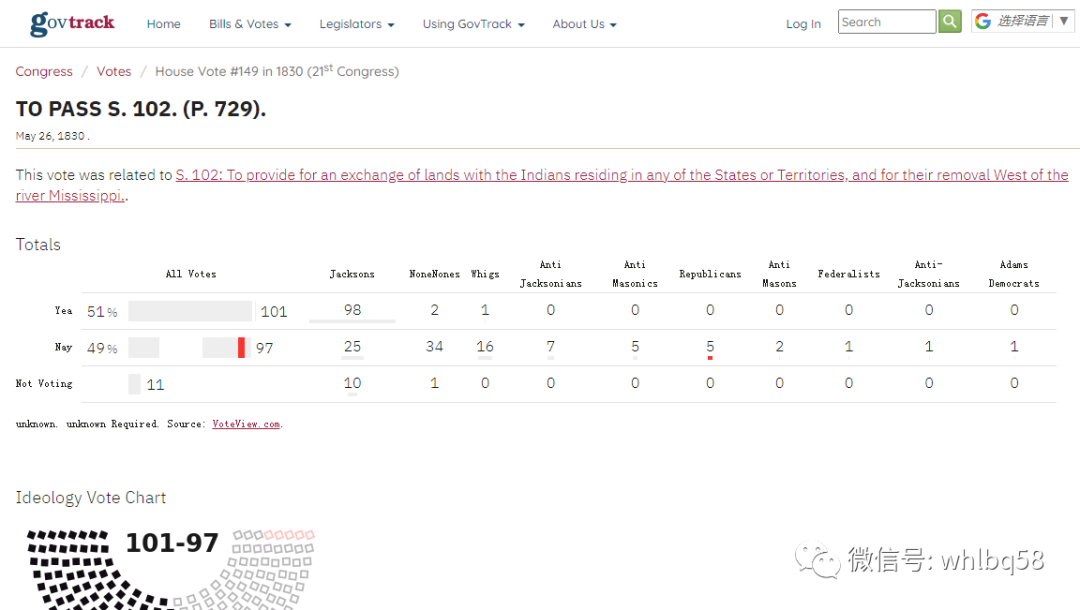Expand the Legislators menu

pyautogui.click(x=356, y=24)
